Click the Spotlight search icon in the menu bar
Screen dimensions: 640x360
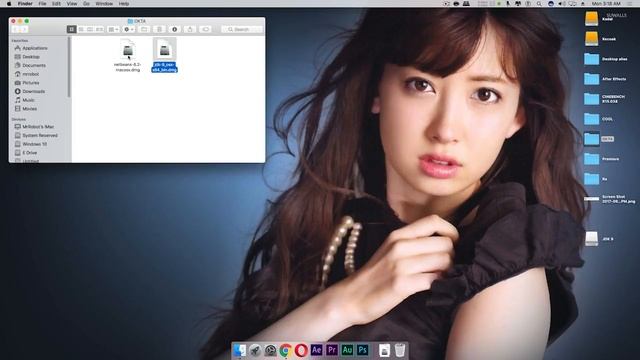539,3
